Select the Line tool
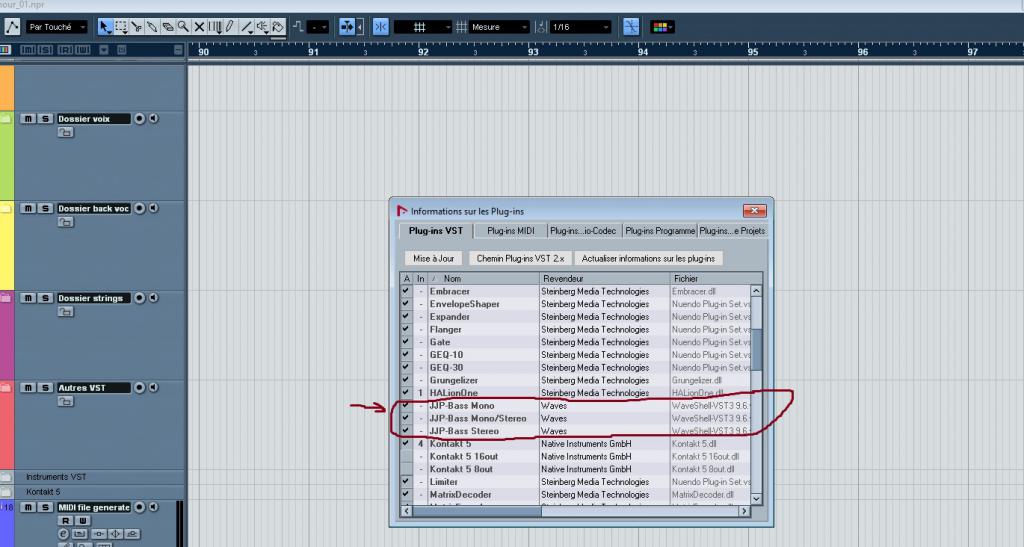The image size is (1024, 547). click(246, 27)
